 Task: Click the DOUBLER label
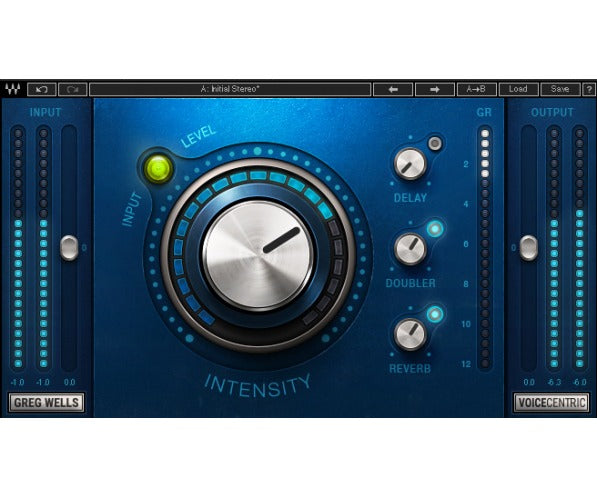(x=410, y=283)
